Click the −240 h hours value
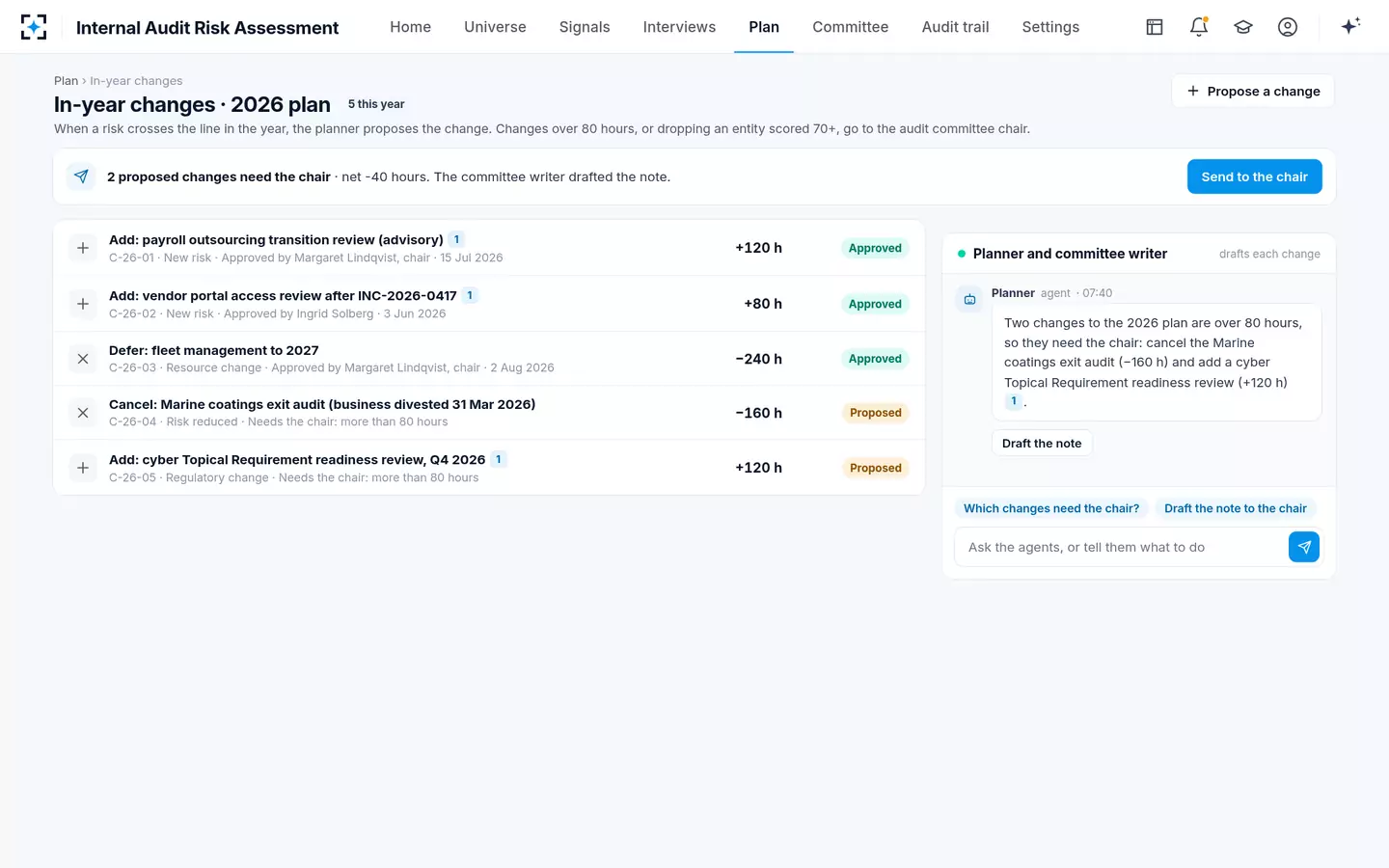1389x868 pixels. 758,359
